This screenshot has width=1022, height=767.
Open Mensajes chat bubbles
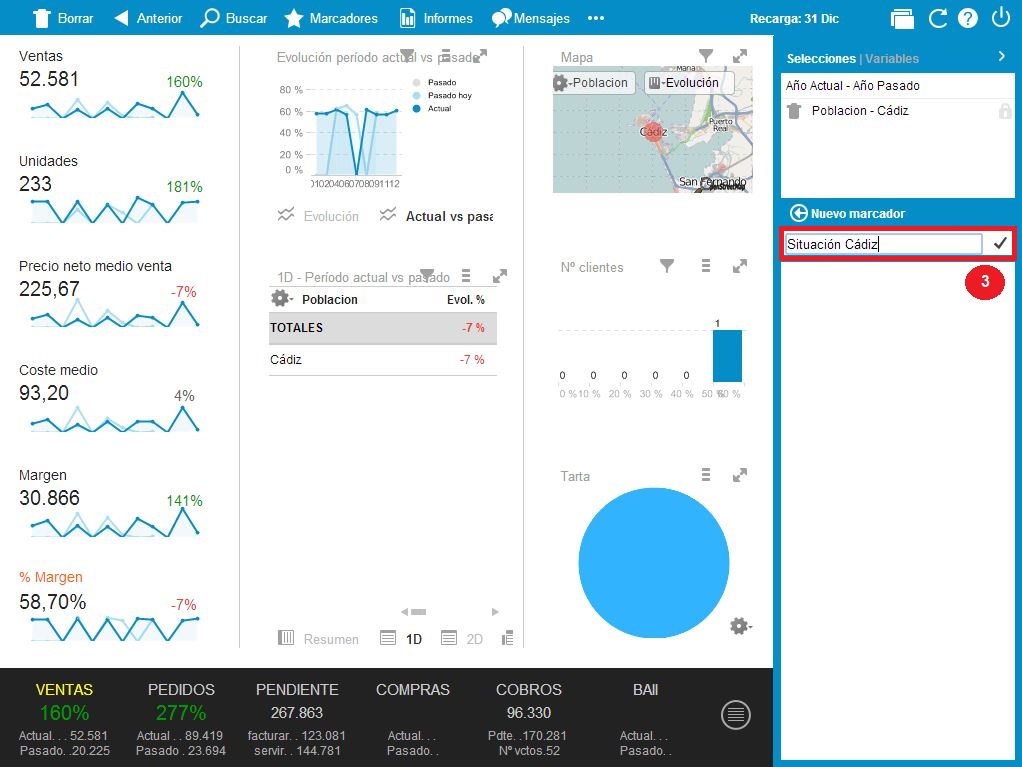tap(501, 18)
